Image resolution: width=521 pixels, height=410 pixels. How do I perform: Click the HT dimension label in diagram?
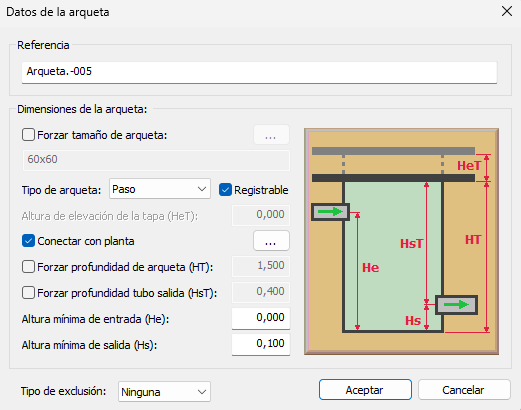(473, 240)
